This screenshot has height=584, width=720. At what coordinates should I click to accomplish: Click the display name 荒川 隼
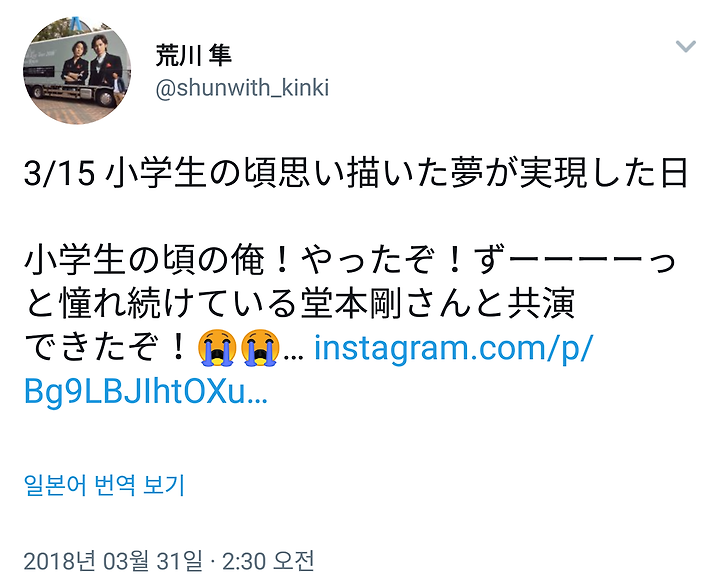[193, 56]
